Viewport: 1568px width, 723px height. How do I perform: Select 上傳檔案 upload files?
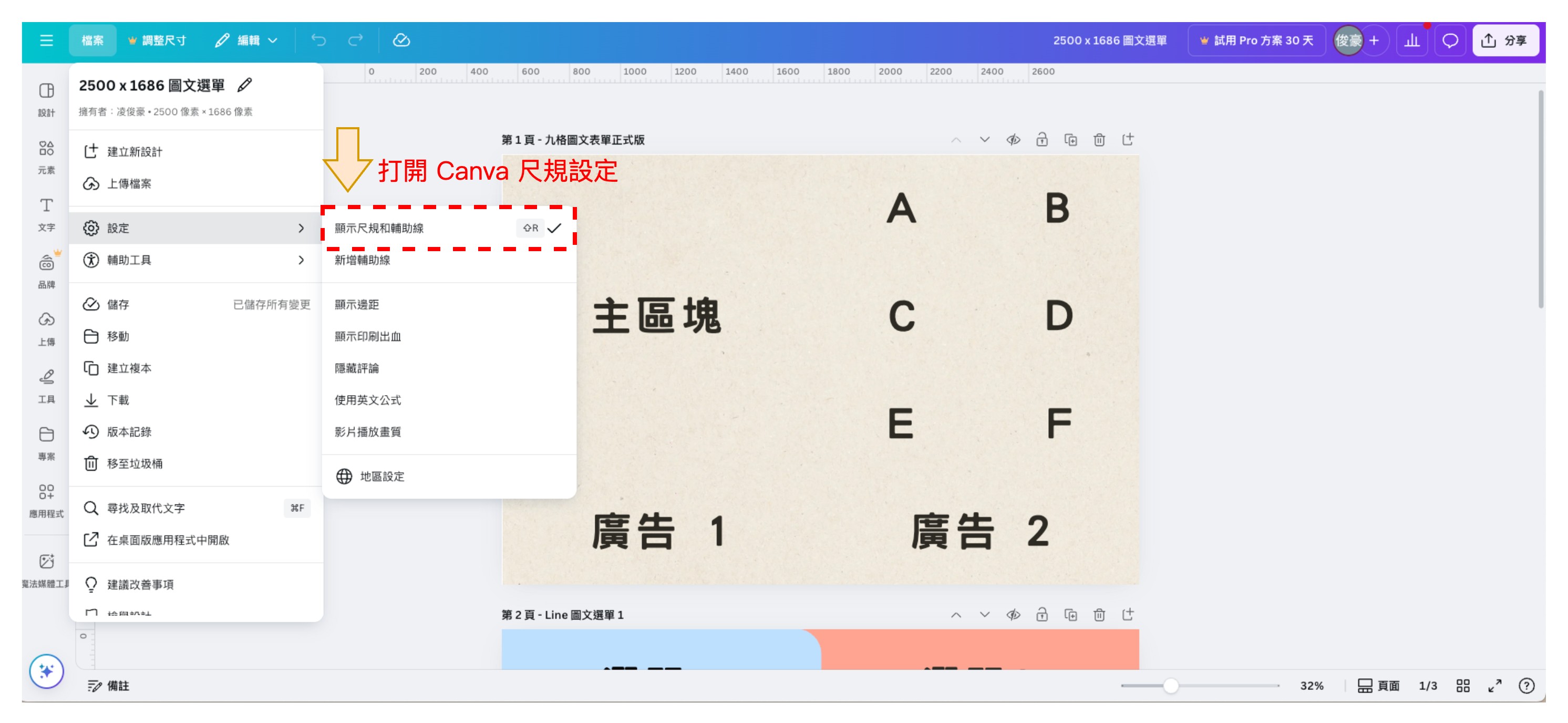tap(196, 183)
